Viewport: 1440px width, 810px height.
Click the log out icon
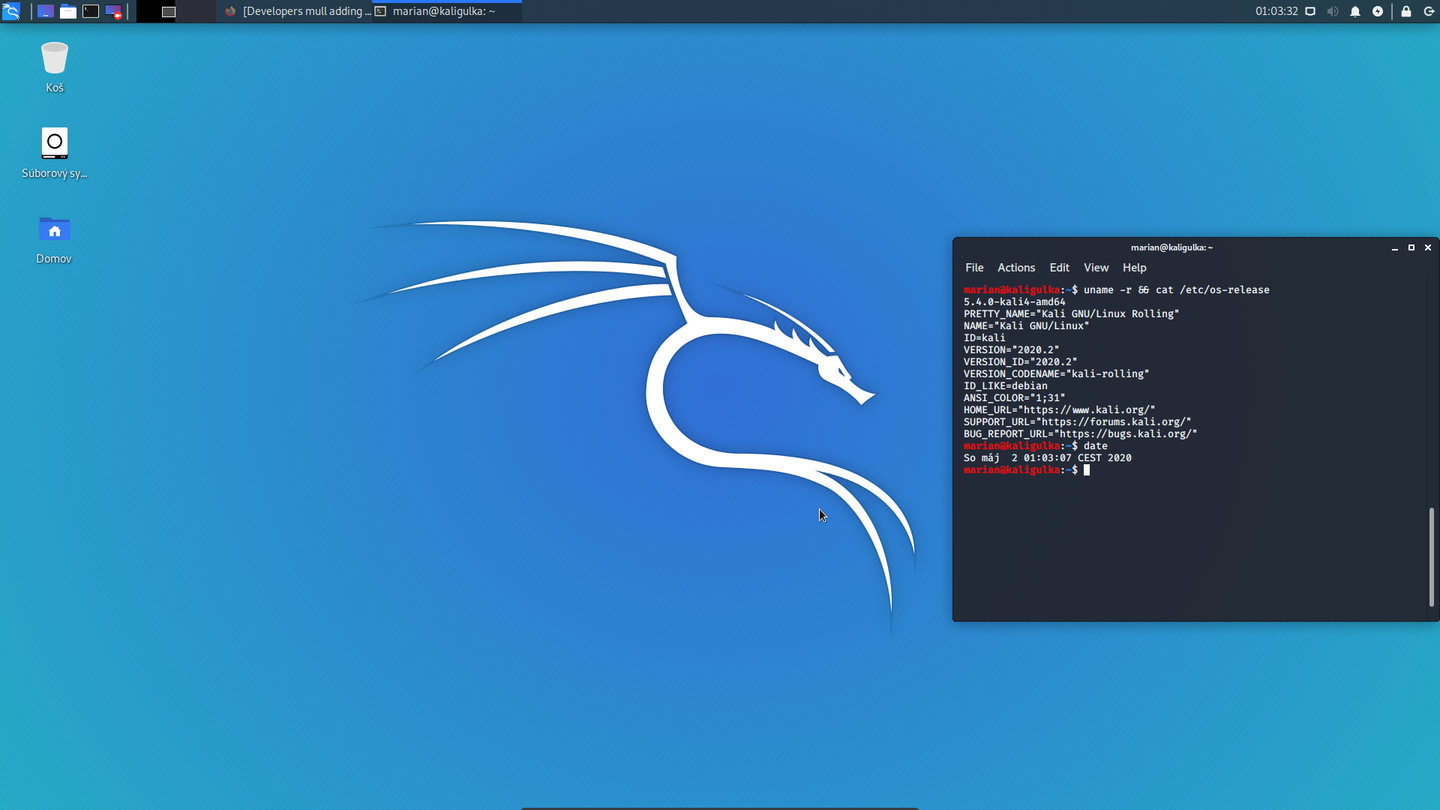pos(1428,11)
